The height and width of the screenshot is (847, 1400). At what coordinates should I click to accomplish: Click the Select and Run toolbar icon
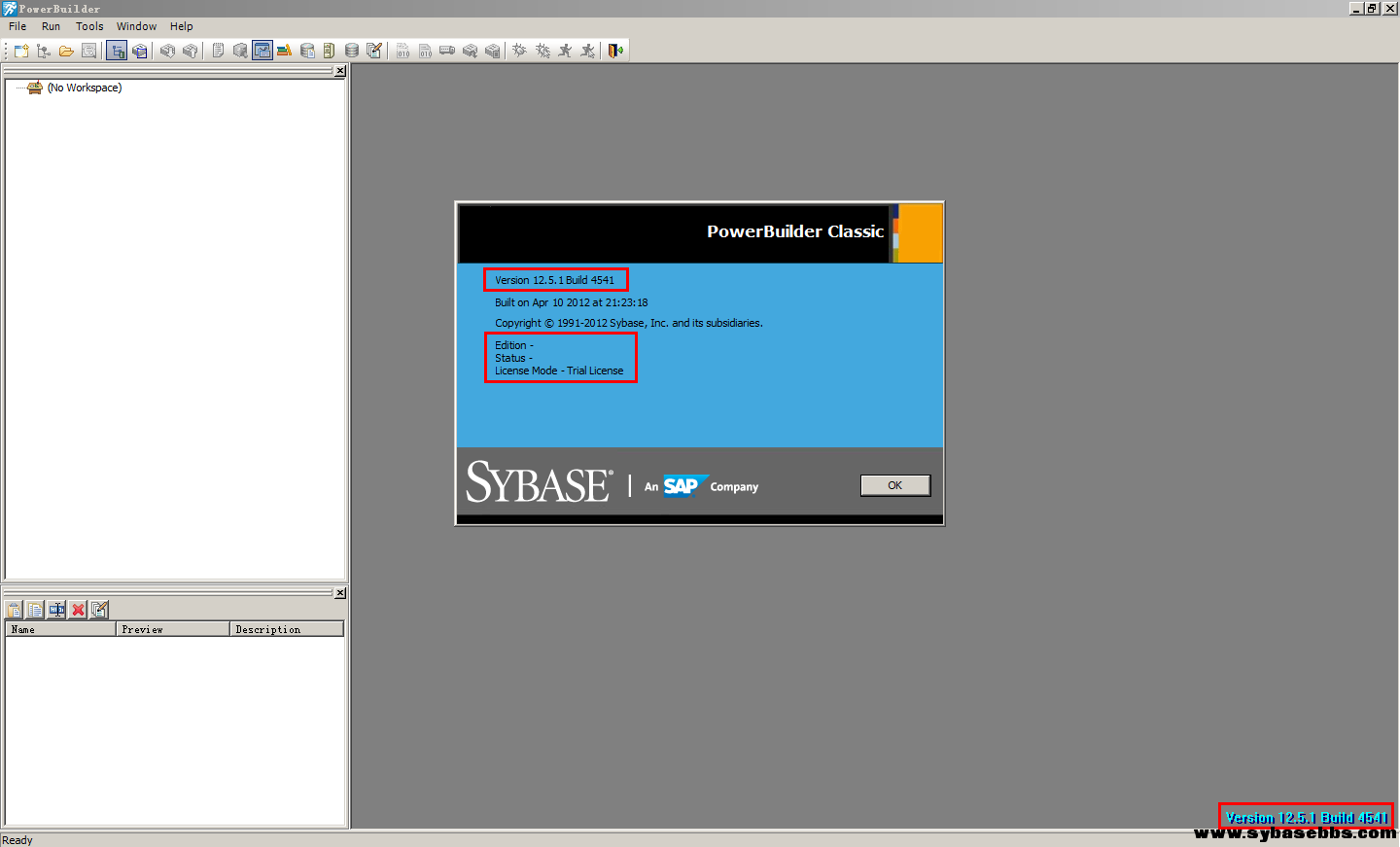587,51
